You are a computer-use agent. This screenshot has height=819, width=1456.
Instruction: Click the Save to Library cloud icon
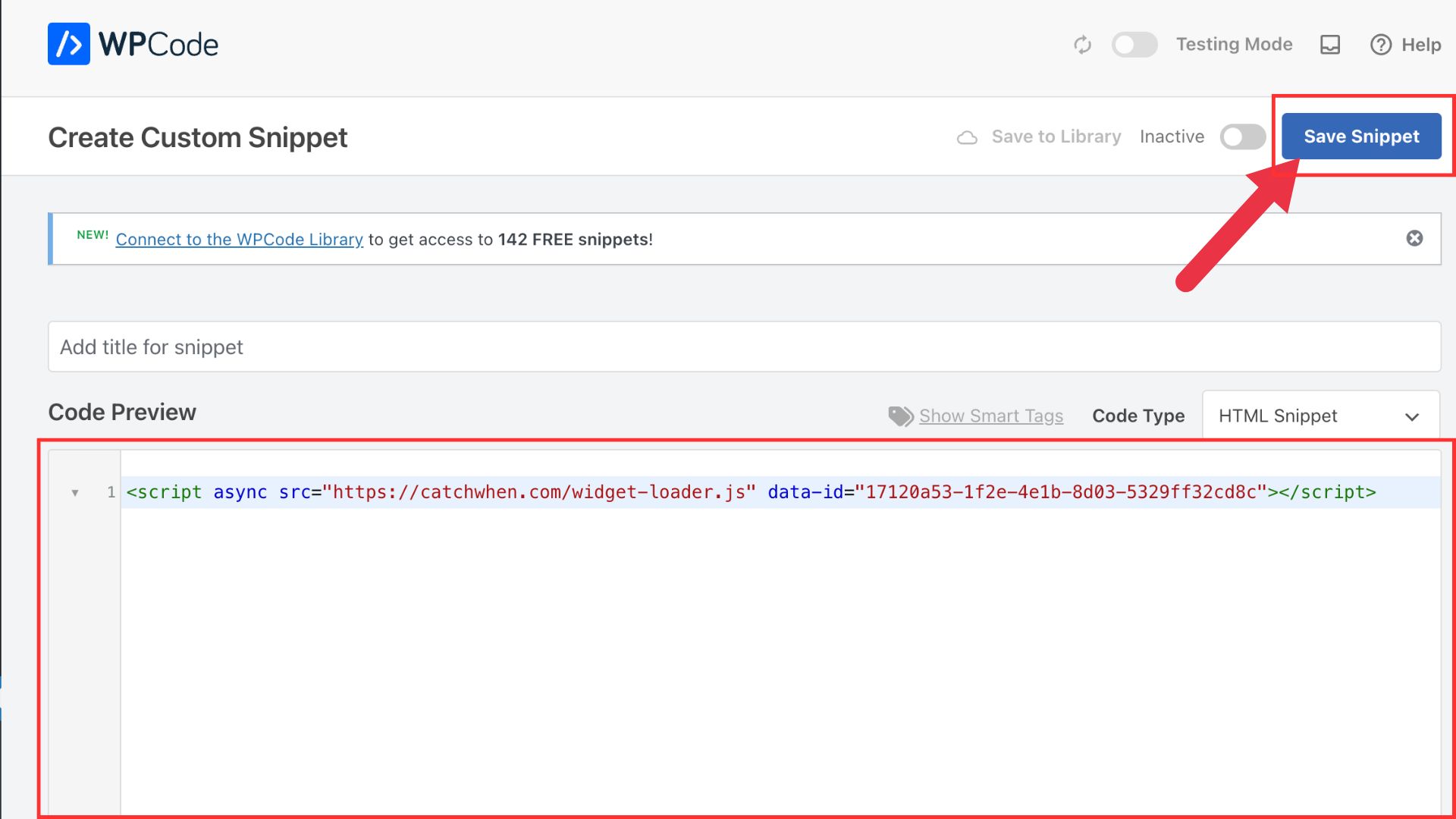point(967,137)
